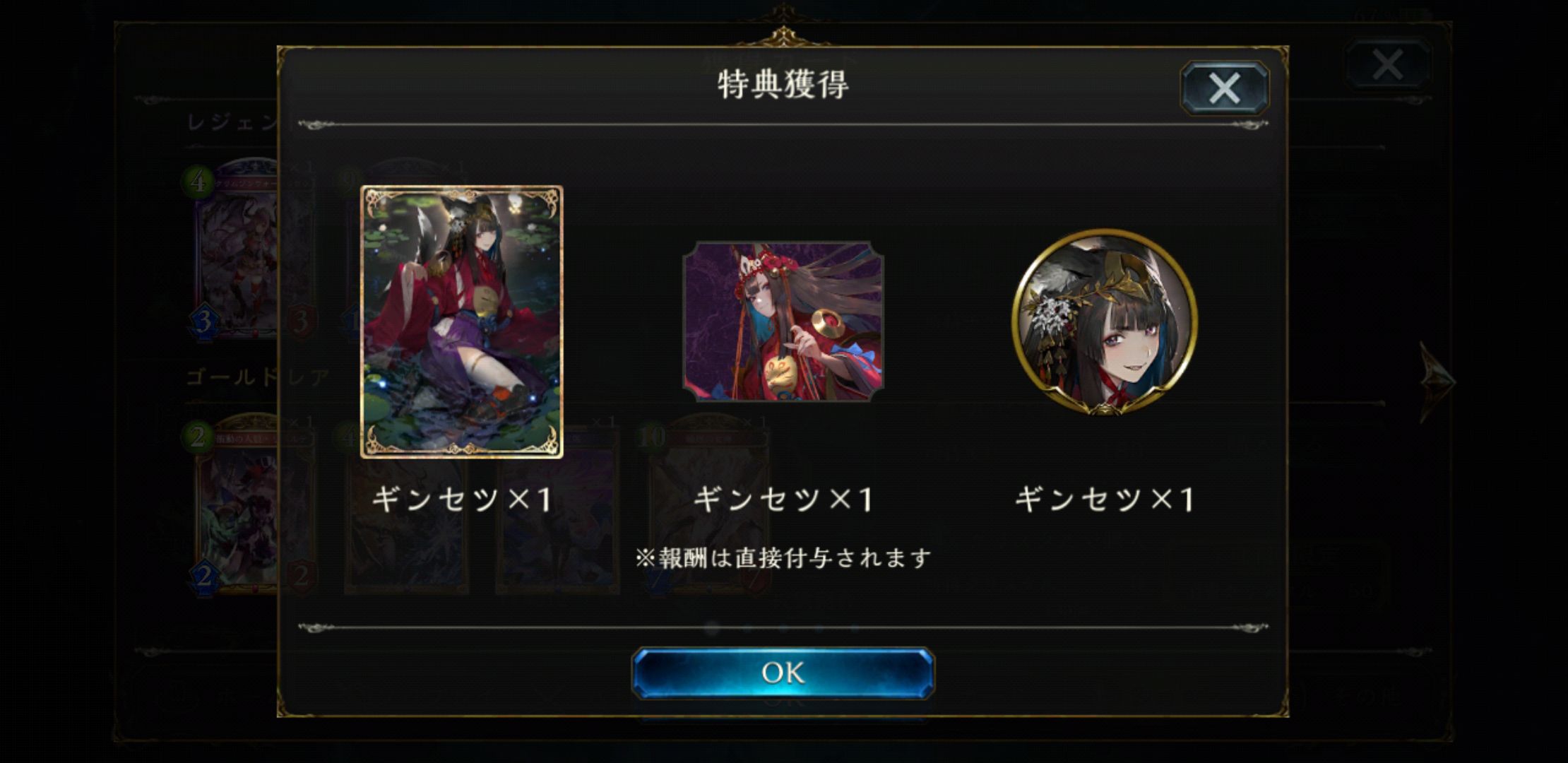Image resolution: width=1568 pixels, height=763 pixels.
Task: Go to next page with right arrow
Action: [x=1437, y=382]
